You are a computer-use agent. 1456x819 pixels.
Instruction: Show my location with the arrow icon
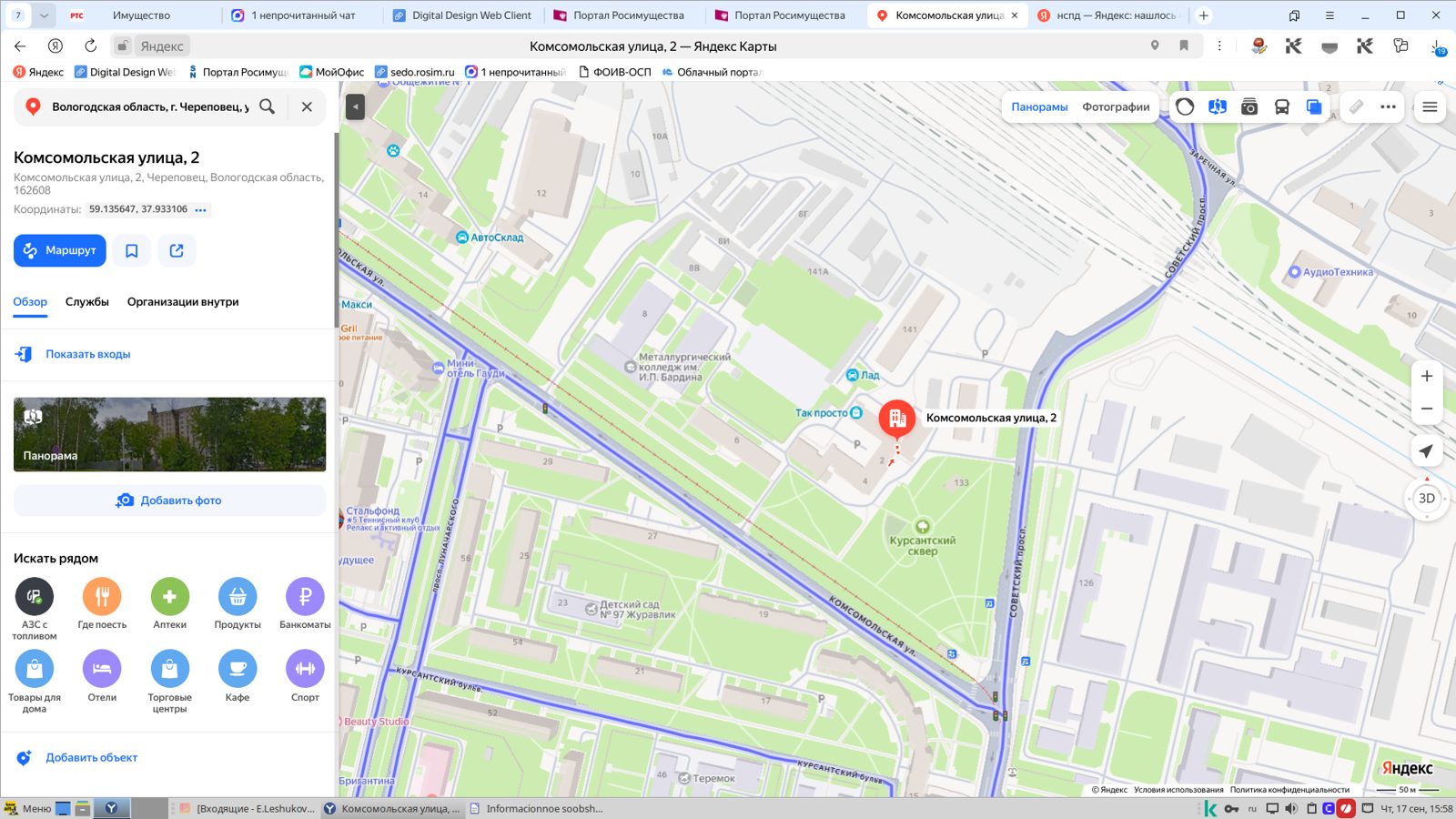pos(1427,451)
